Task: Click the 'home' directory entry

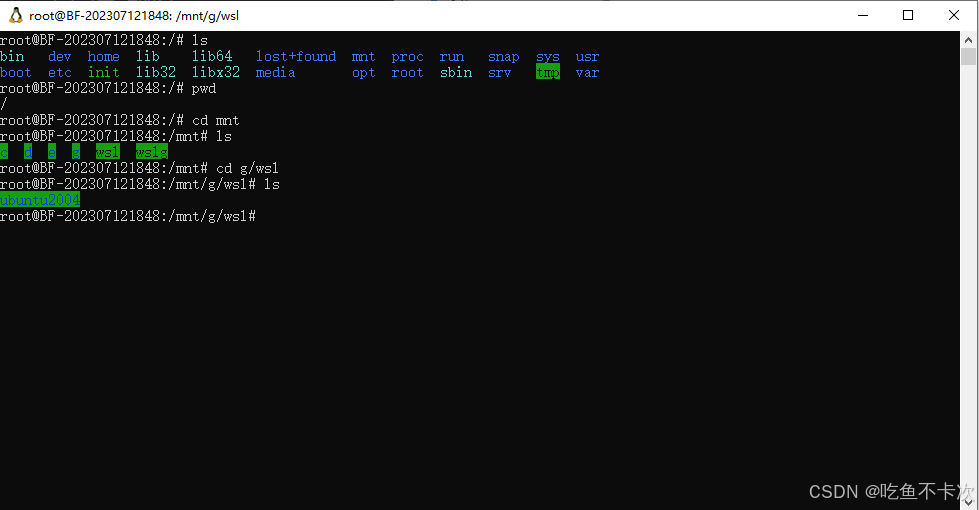Action: 104,57
